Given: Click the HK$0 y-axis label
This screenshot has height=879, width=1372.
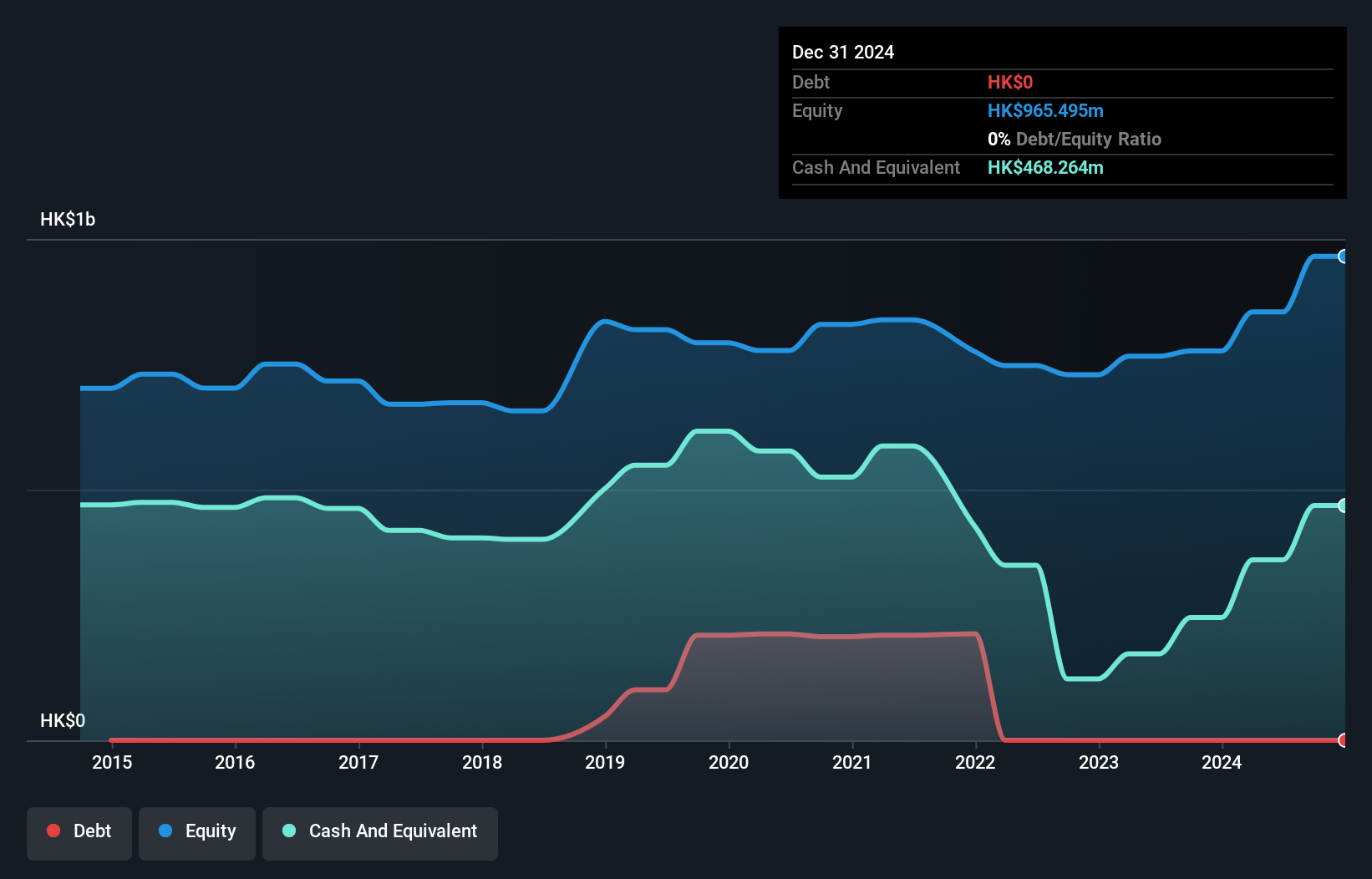Looking at the screenshot, I should pos(63,720).
